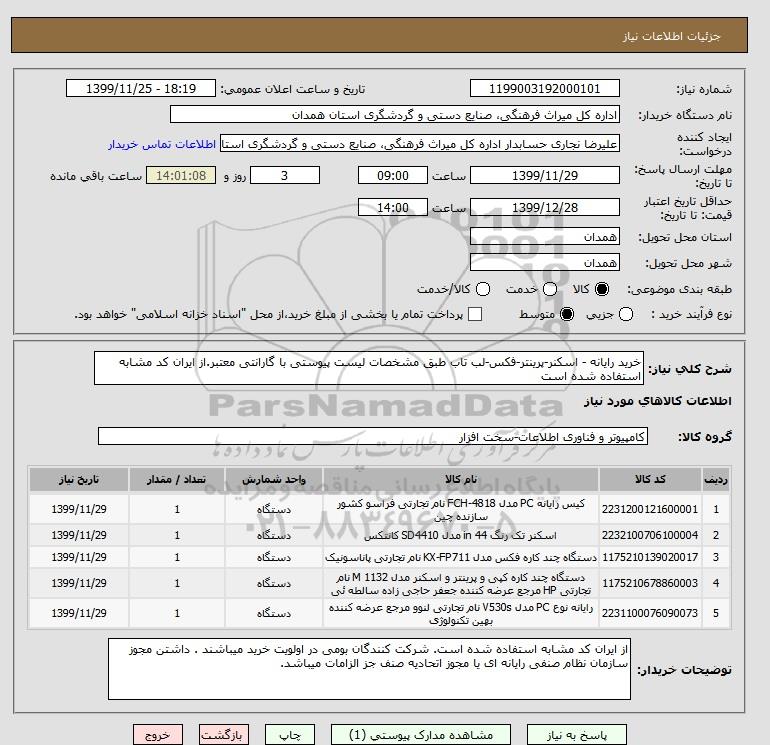Image resolution: width=770 pixels, height=745 pixels.
Task: Click the remaining days field showing 3
Action: [285, 175]
